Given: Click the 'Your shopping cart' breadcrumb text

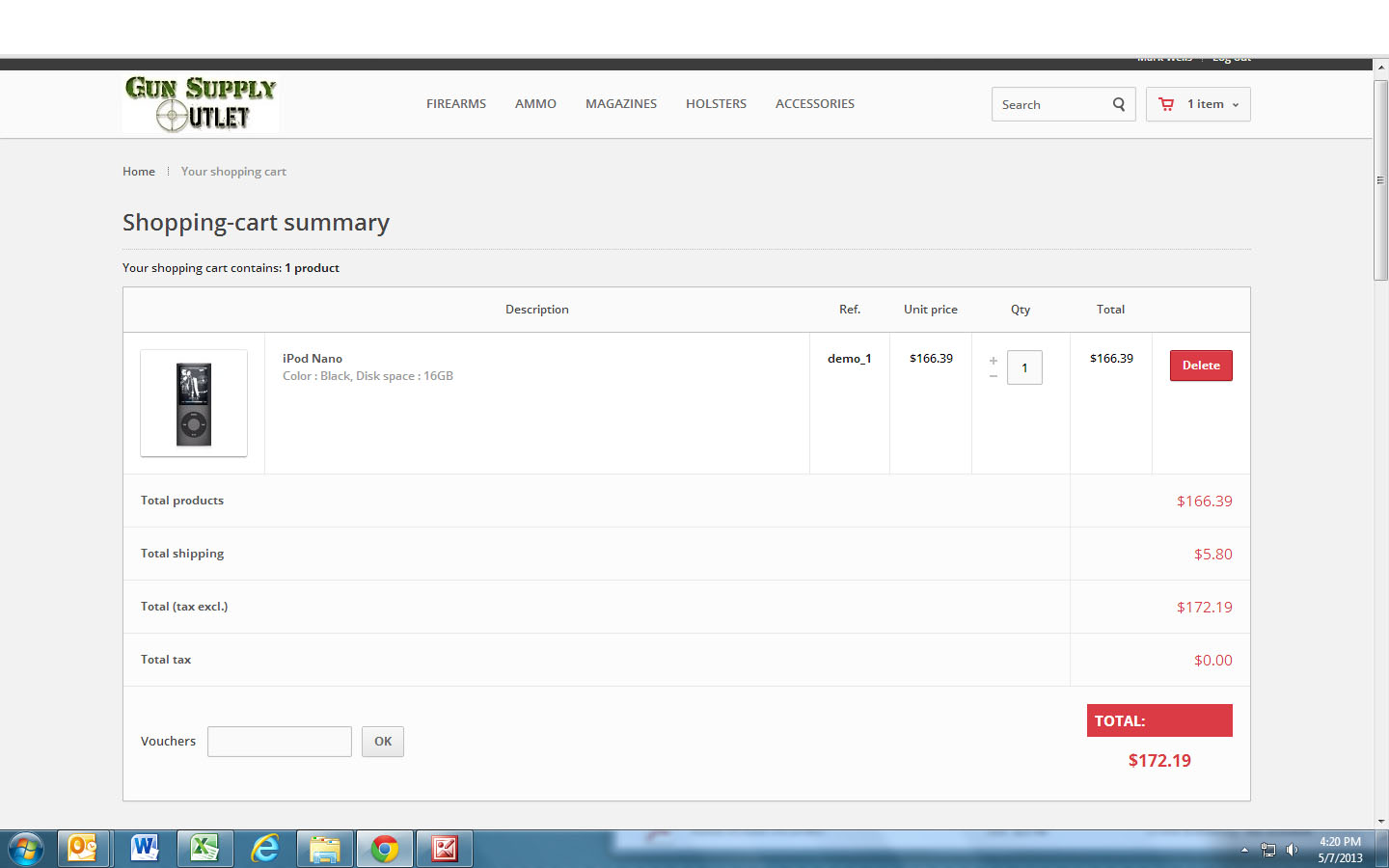Looking at the screenshot, I should coord(233,172).
